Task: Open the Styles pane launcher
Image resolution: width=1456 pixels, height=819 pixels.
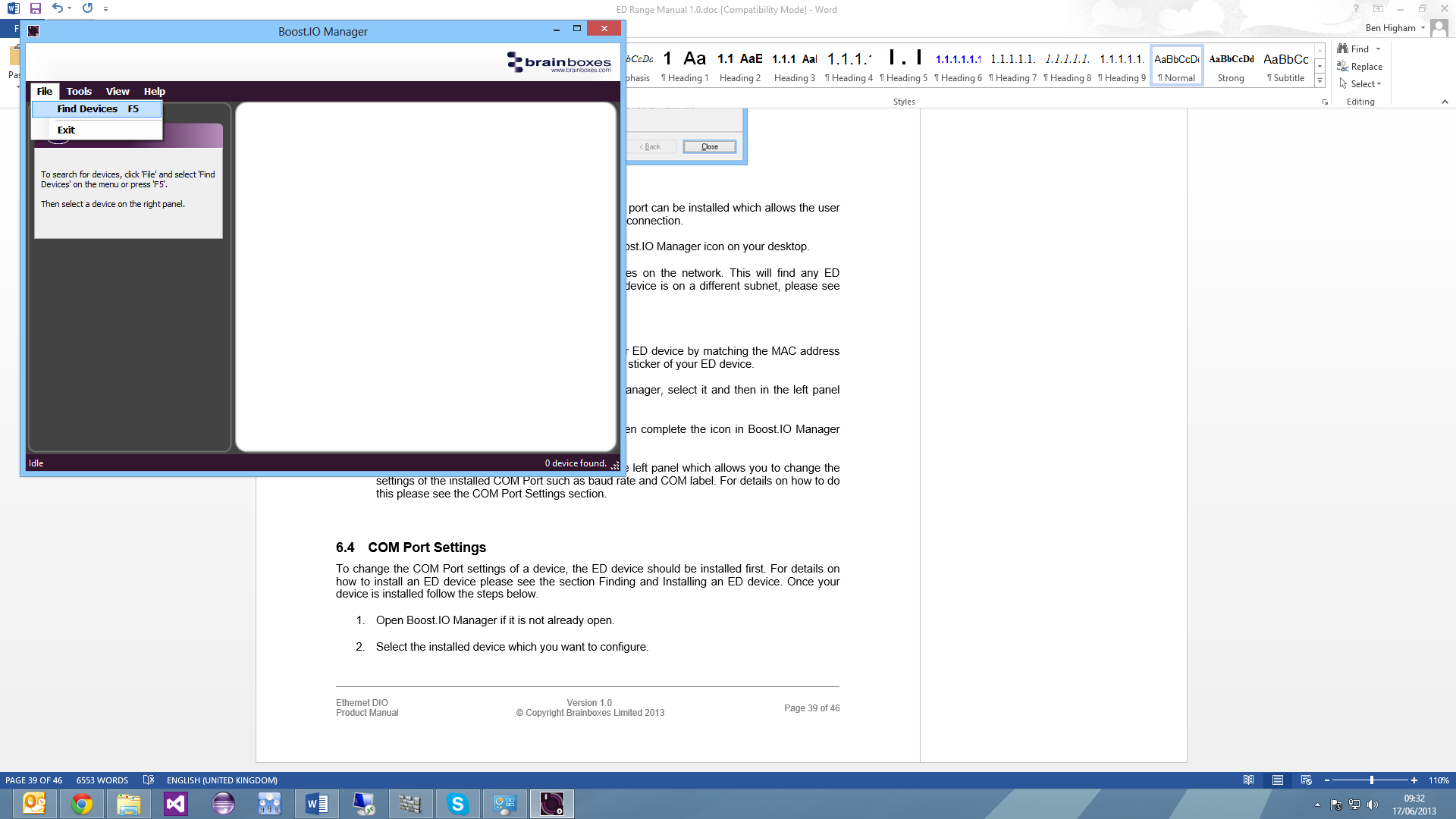Action: 1325,102
